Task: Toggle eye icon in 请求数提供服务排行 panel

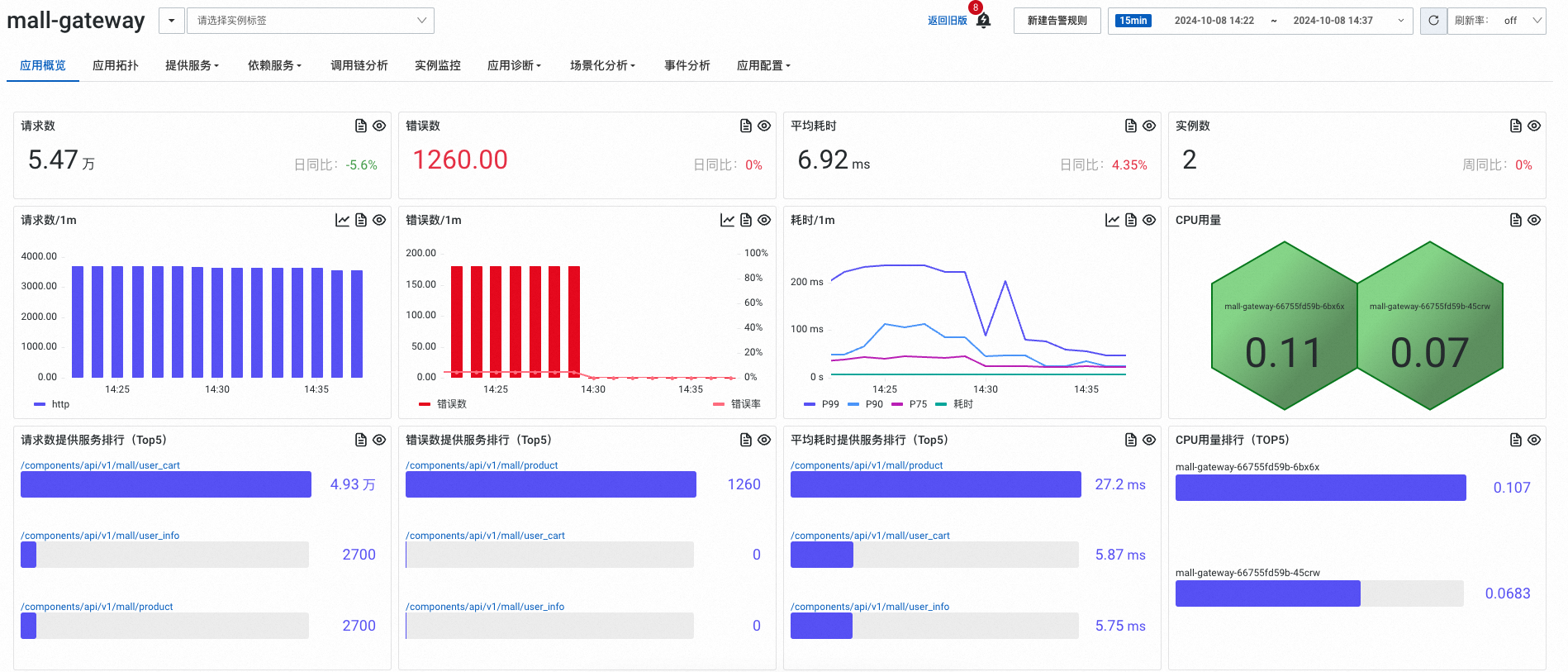Action: point(379,440)
